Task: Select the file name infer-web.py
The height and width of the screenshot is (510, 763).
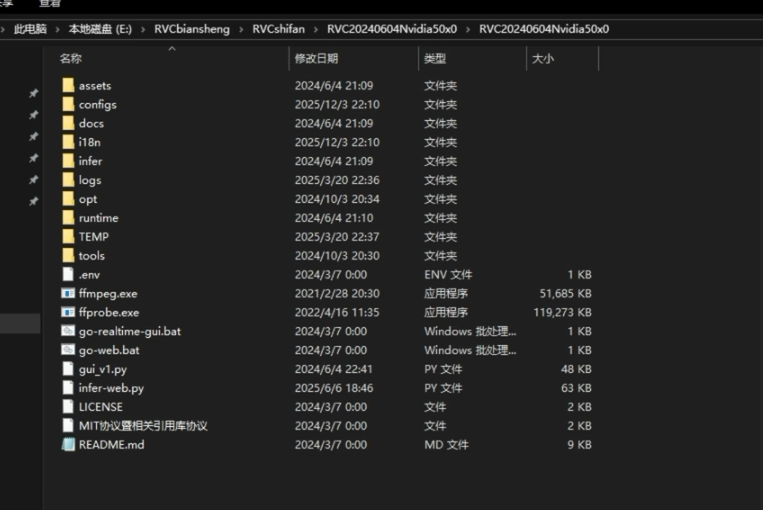Action: (111, 388)
